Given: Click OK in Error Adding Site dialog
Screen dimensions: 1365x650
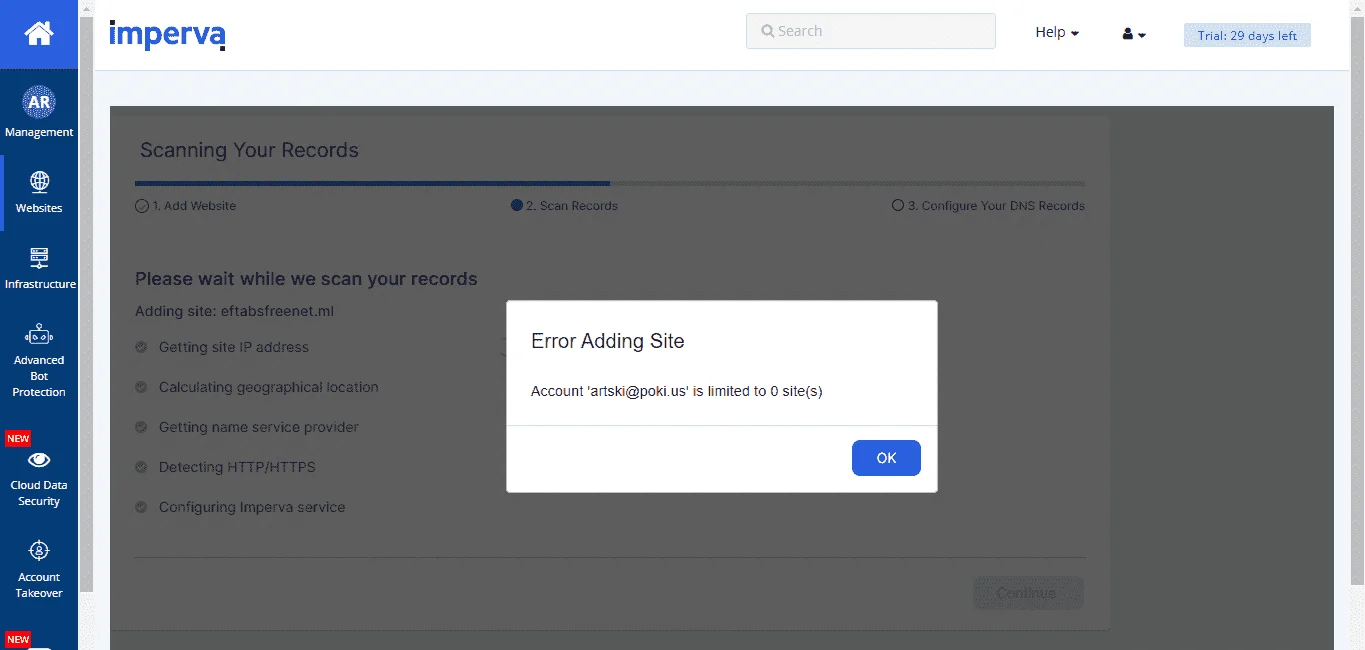Looking at the screenshot, I should tap(886, 458).
